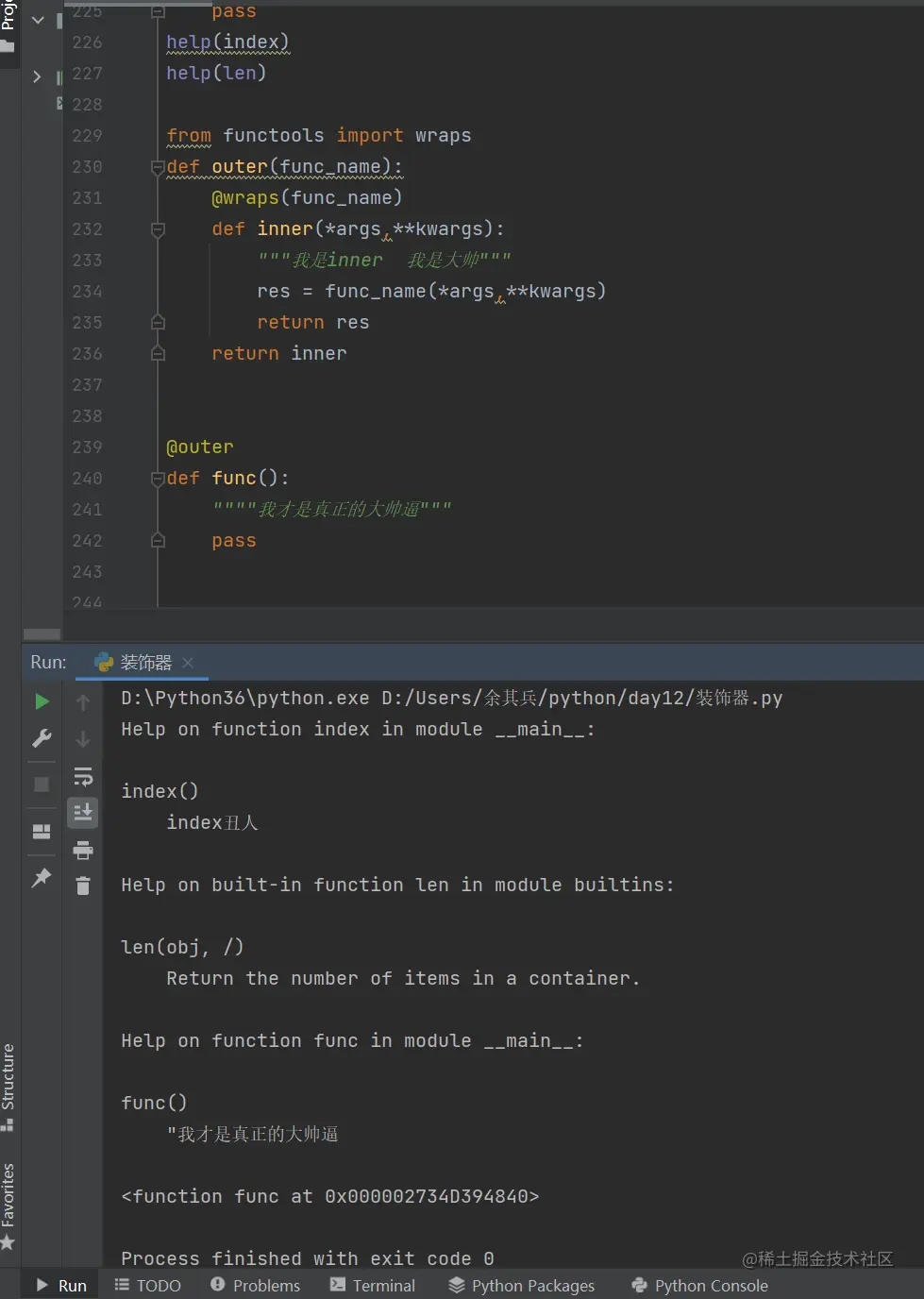
Task: Click the @outer decorator on line 239
Action: [x=199, y=447]
